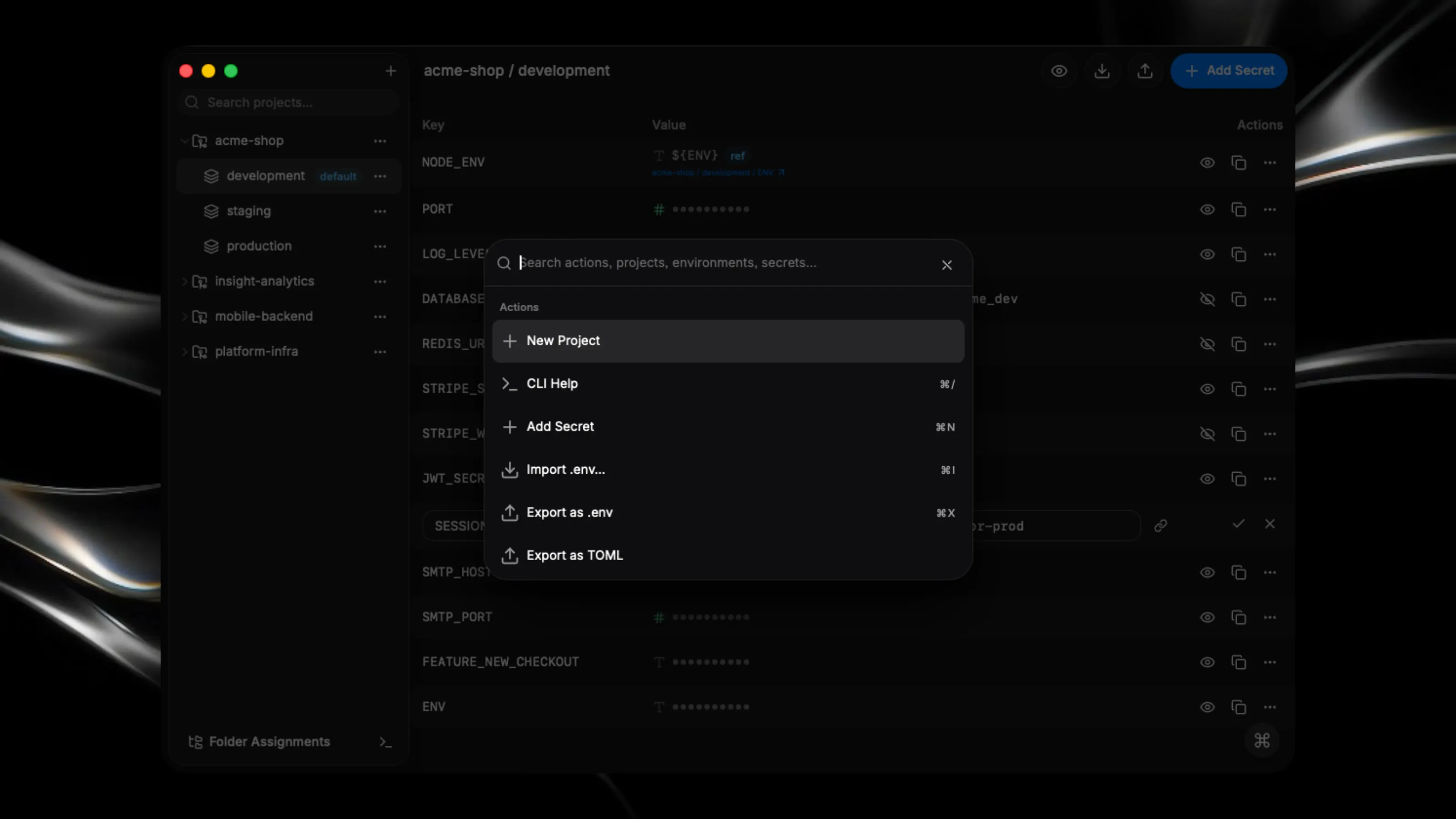Click the insight-analytics project name

tap(264, 281)
